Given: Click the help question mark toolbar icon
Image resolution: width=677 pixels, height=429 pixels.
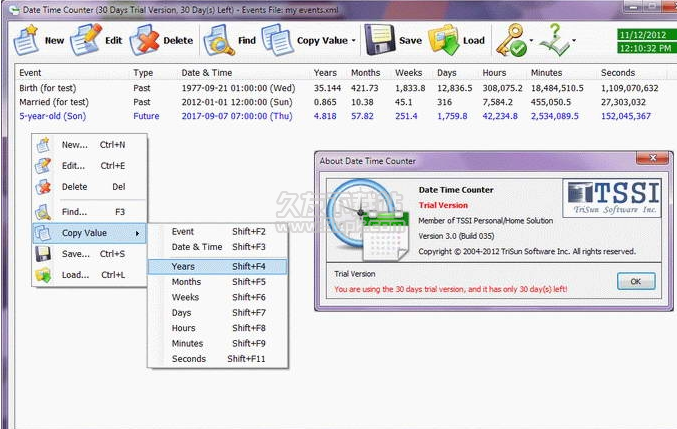Looking at the screenshot, I should coord(554,40).
